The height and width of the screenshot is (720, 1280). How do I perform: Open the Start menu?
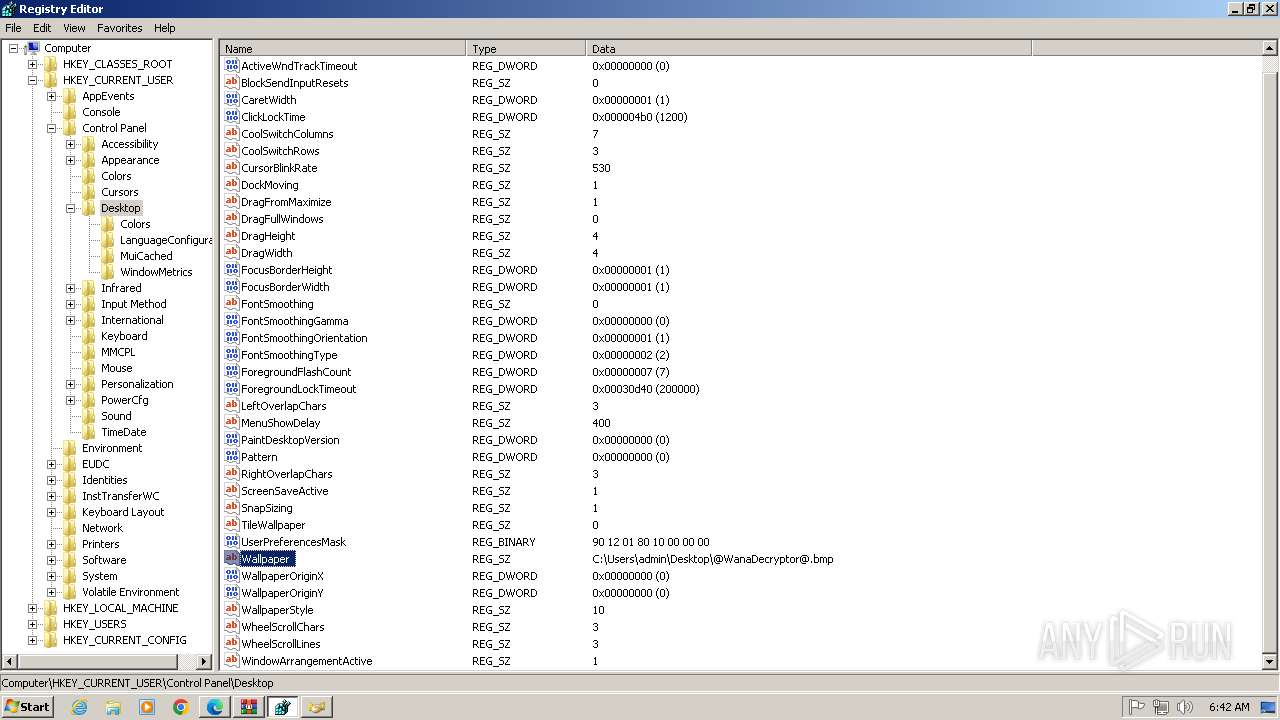27,706
